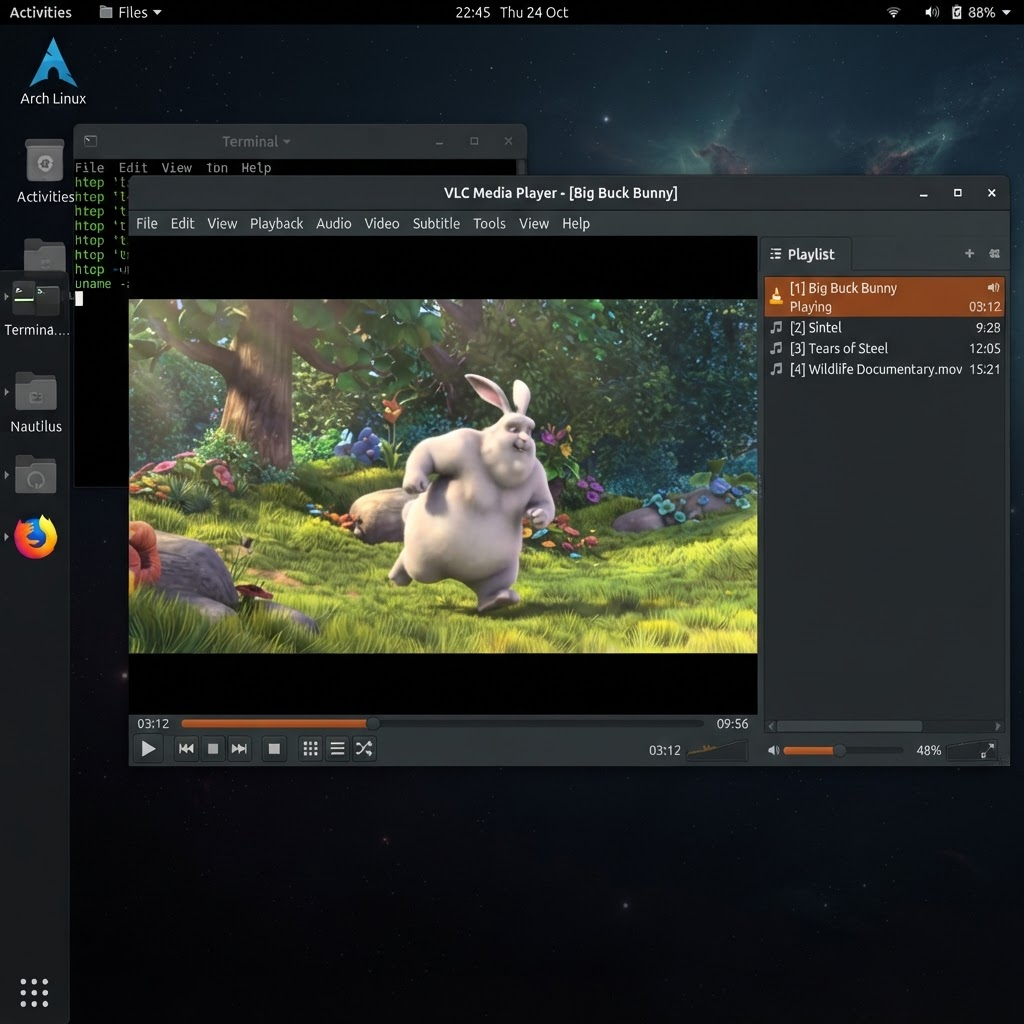Click the playlist horizontal scrollbar thumb

[x=849, y=726]
